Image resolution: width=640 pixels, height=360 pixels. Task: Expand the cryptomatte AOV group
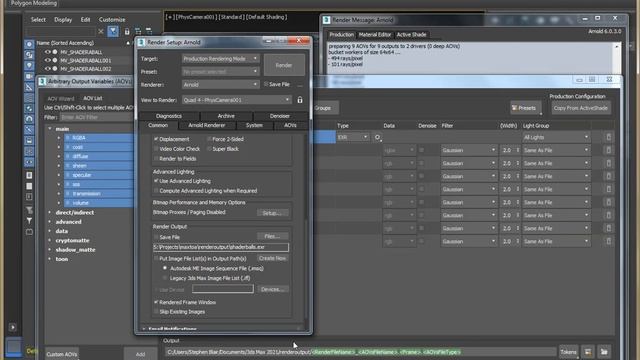point(50,240)
